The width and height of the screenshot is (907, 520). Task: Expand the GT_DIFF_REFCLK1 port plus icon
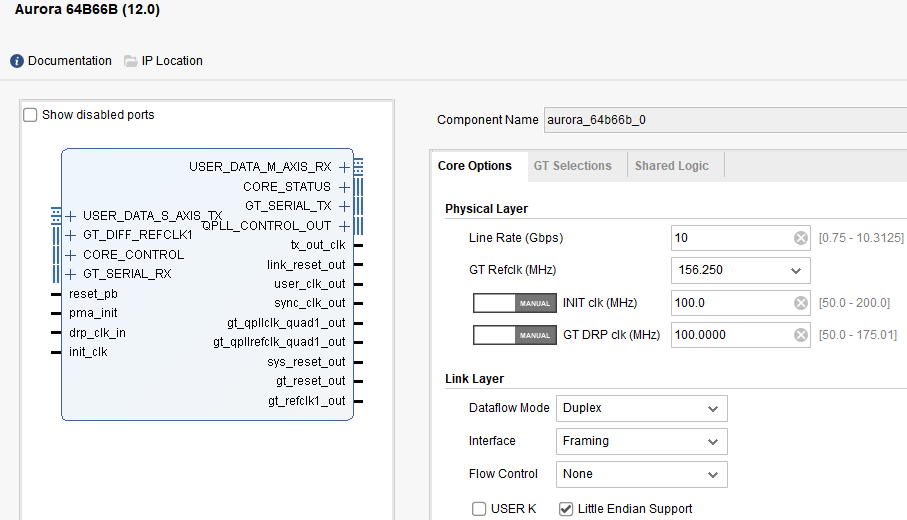[71, 235]
